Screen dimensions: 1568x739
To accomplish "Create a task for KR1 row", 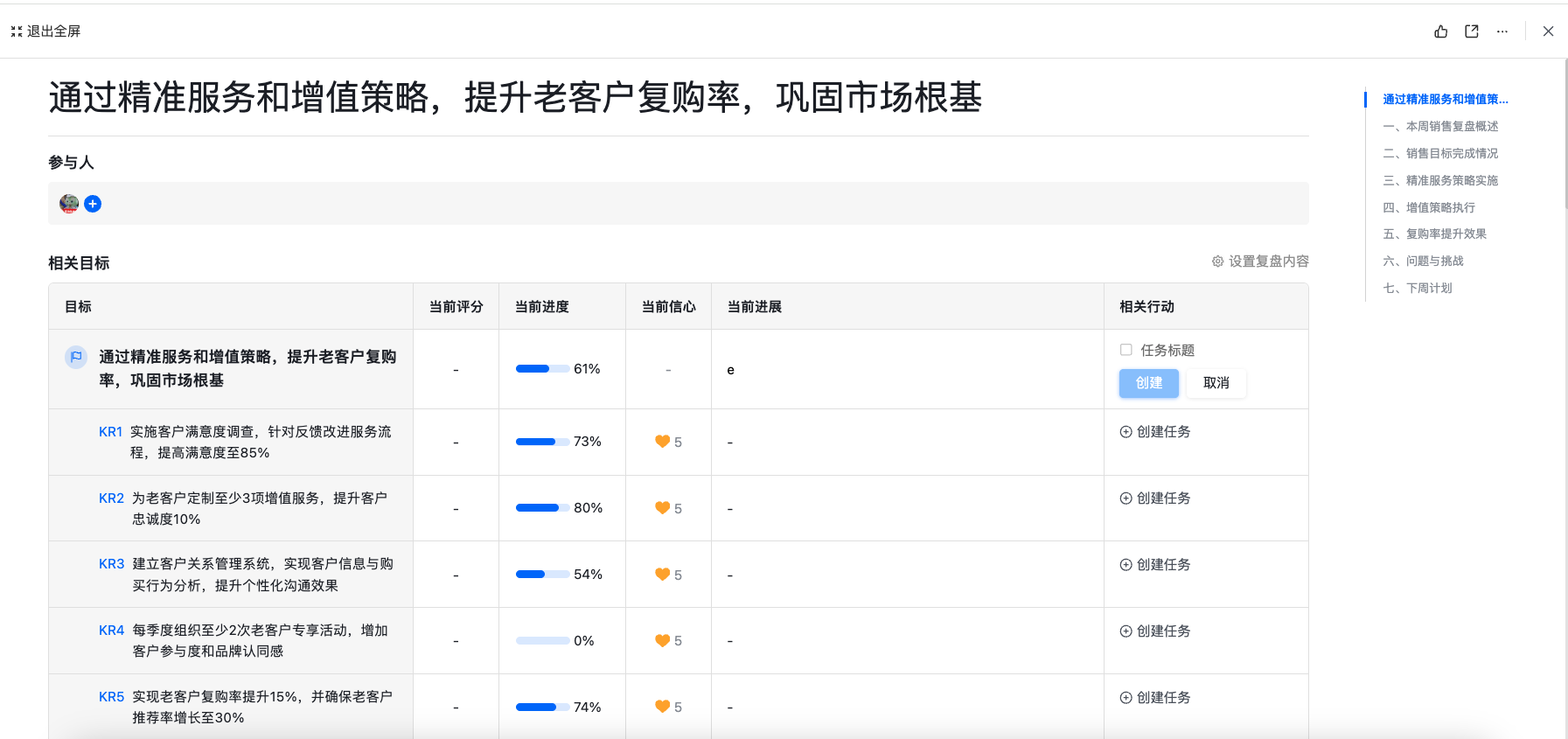I will (1155, 432).
